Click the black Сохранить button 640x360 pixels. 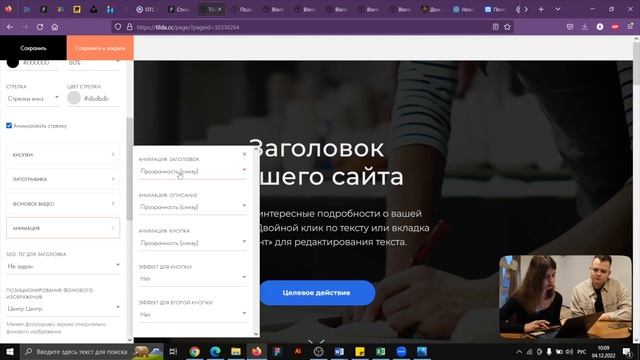coord(33,48)
